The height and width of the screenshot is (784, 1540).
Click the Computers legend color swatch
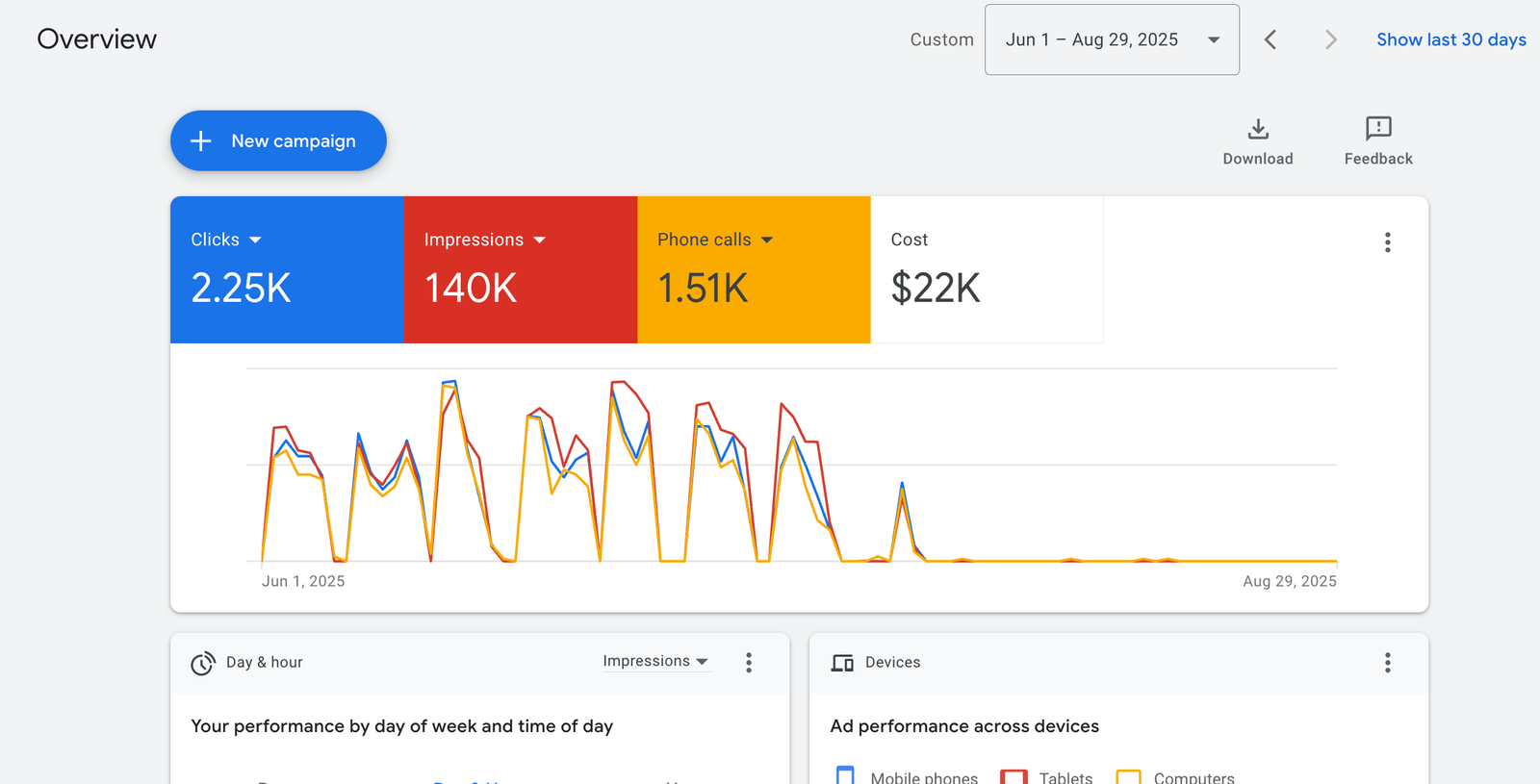(1128, 777)
